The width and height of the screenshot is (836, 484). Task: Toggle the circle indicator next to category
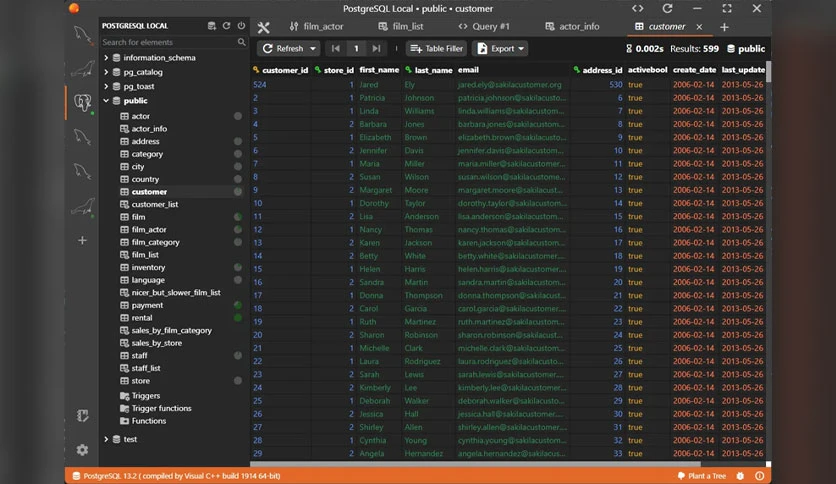coord(238,154)
